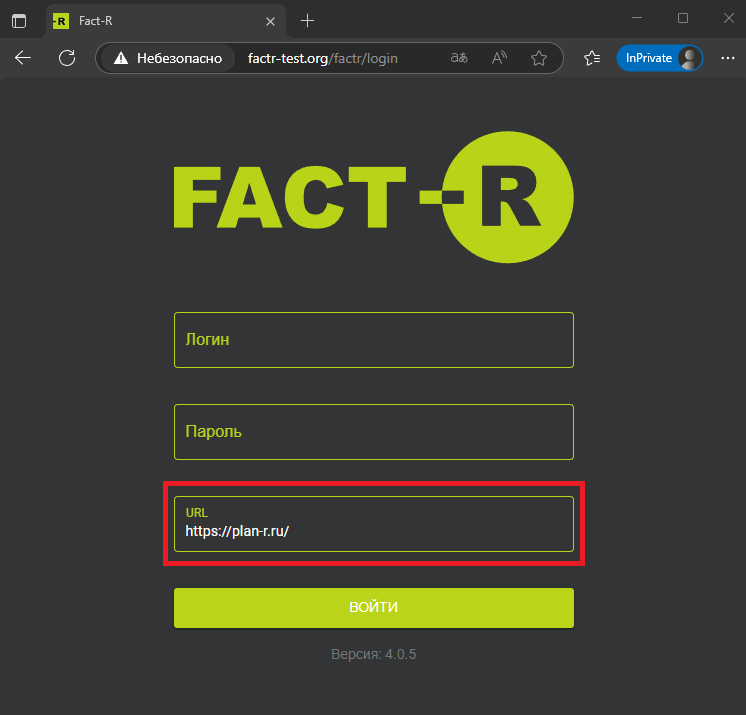Focus the Пароль input field
This screenshot has width=746, height=715.
[x=373, y=432]
